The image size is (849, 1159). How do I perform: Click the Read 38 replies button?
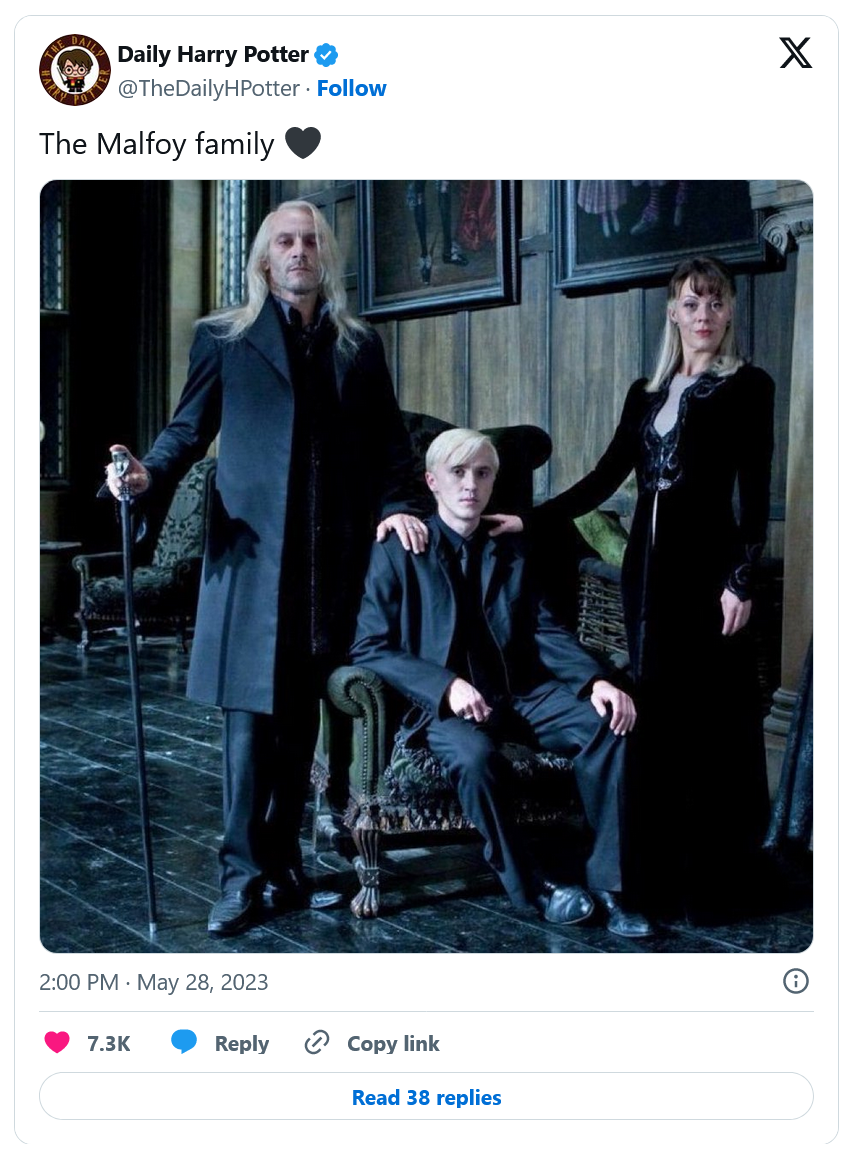pyautogui.click(x=426, y=1097)
